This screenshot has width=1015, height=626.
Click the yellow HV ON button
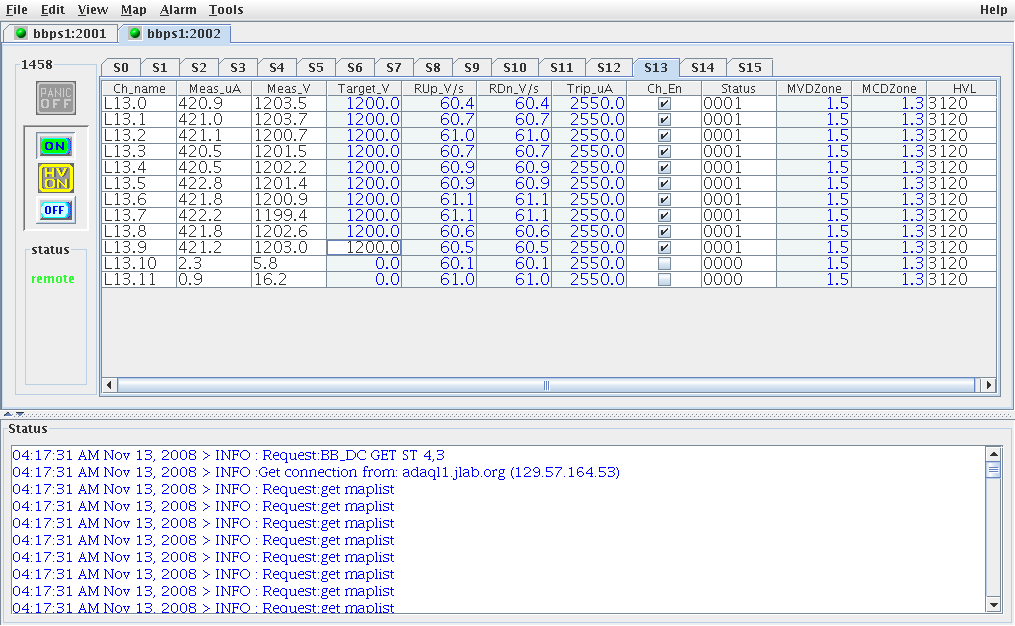tap(56, 178)
